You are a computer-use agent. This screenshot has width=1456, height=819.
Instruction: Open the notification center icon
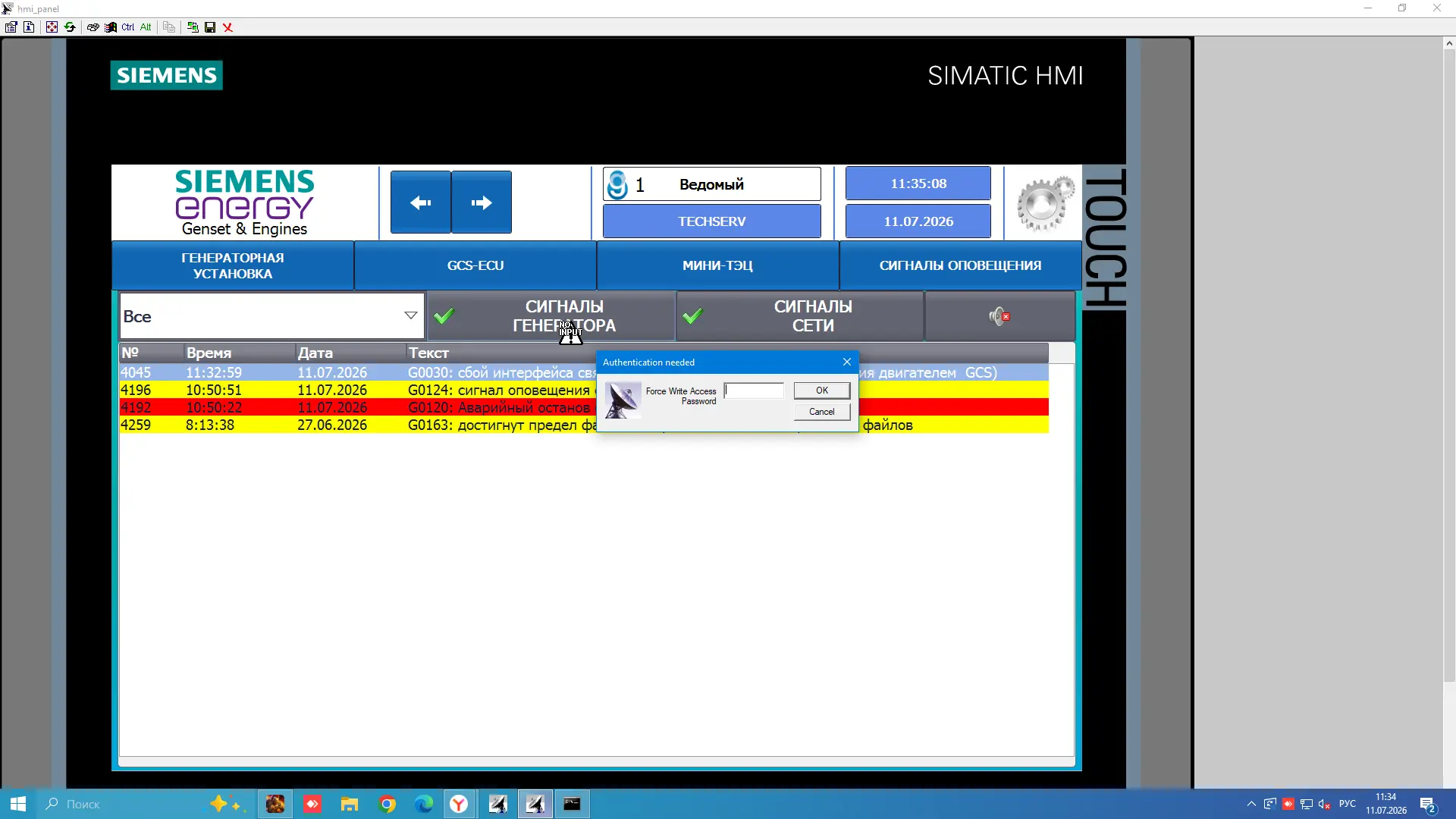click(x=1428, y=805)
